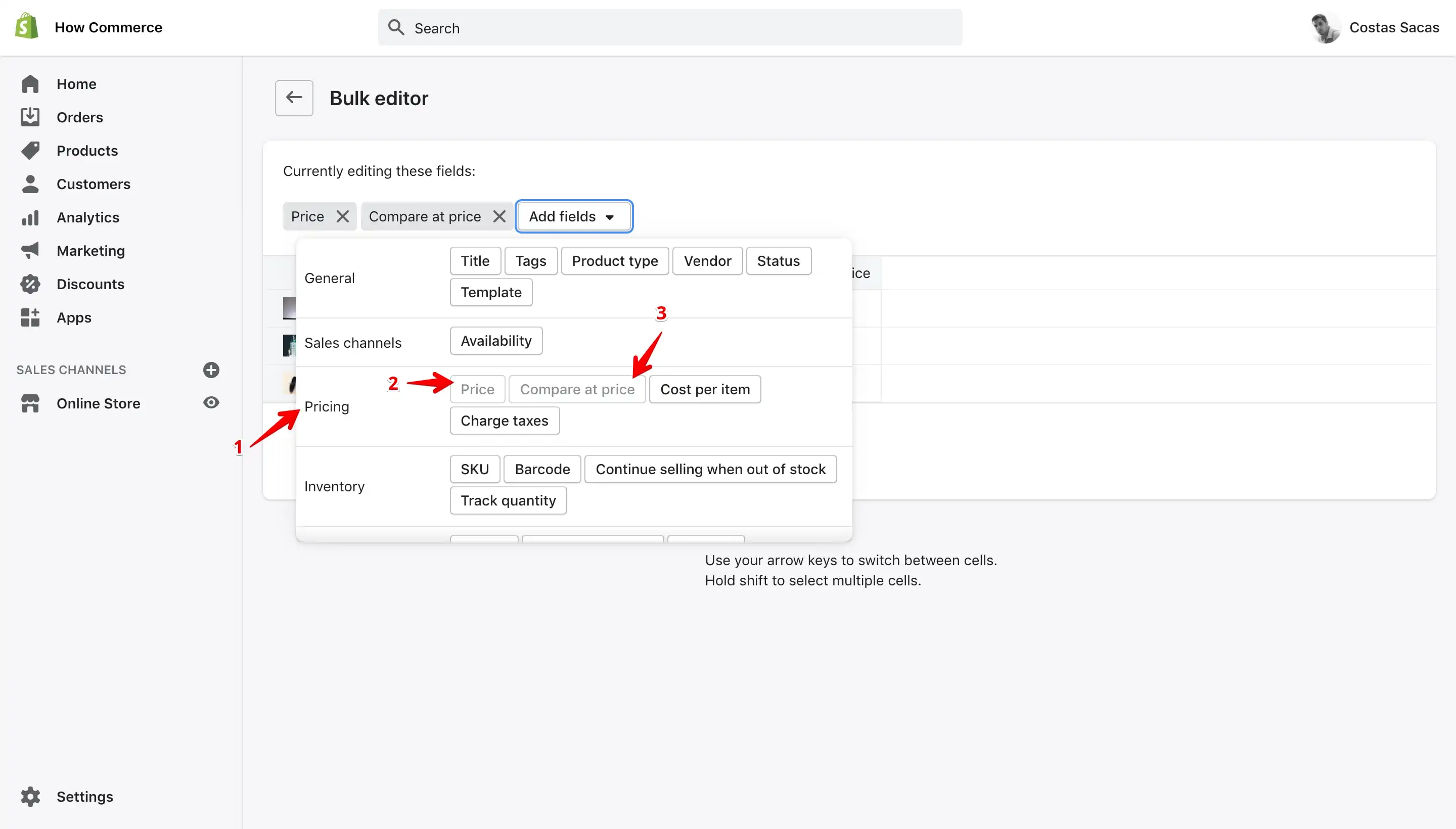This screenshot has height=829, width=1456.
Task: Open Marketing in the sidebar
Action: pyautogui.click(x=90, y=251)
